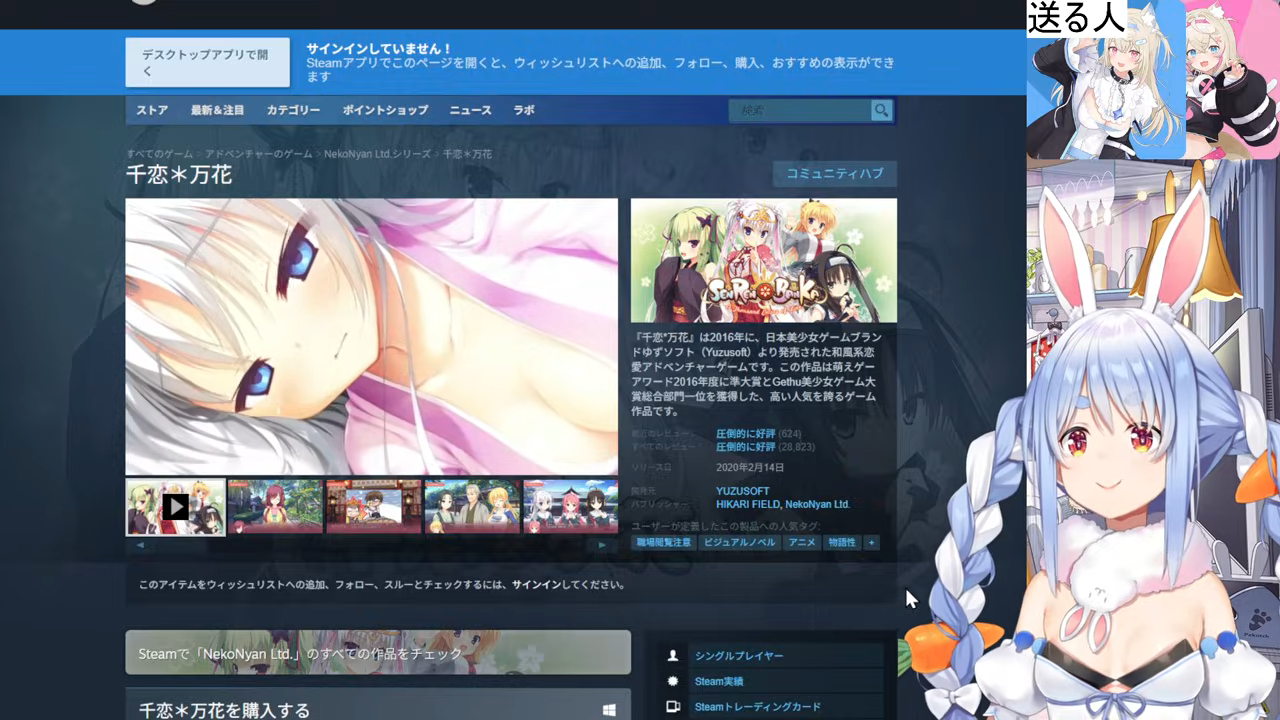Click the サインインしていません！ notice text
1280x720 pixels.
(379, 48)
